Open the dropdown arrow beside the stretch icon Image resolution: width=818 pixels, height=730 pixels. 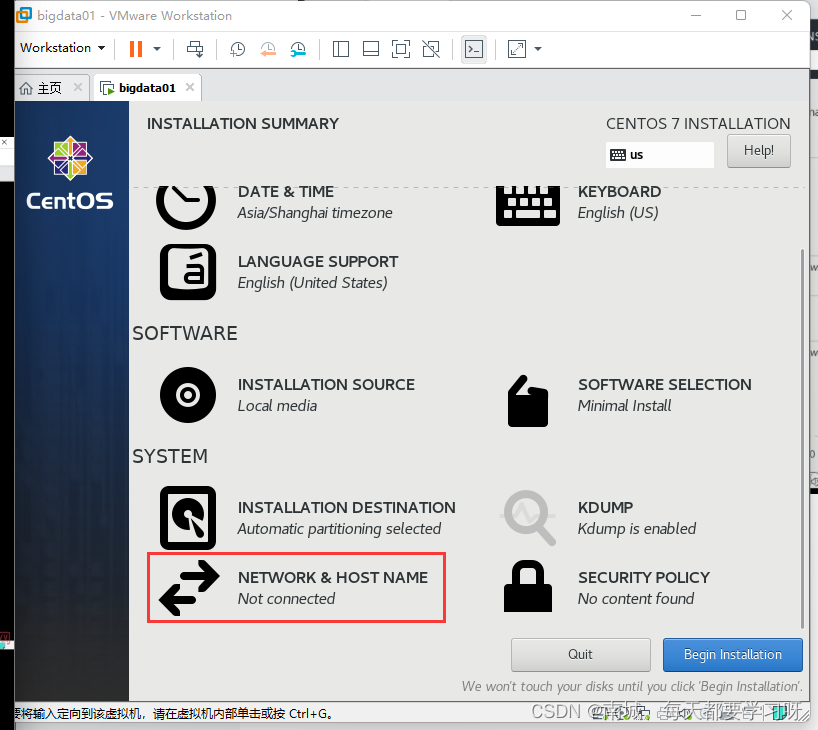(538, 49)
